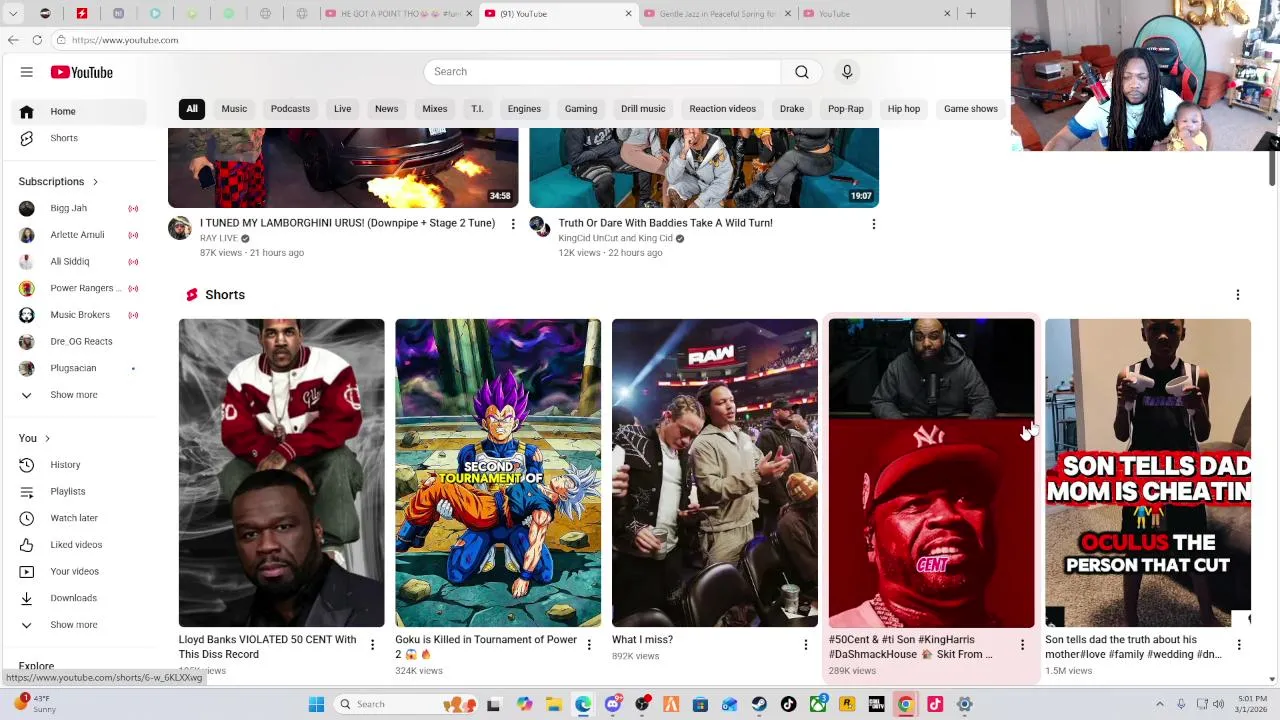Select the Pop Rap chip
1280x720 pixels.
[x=846, y=109]
